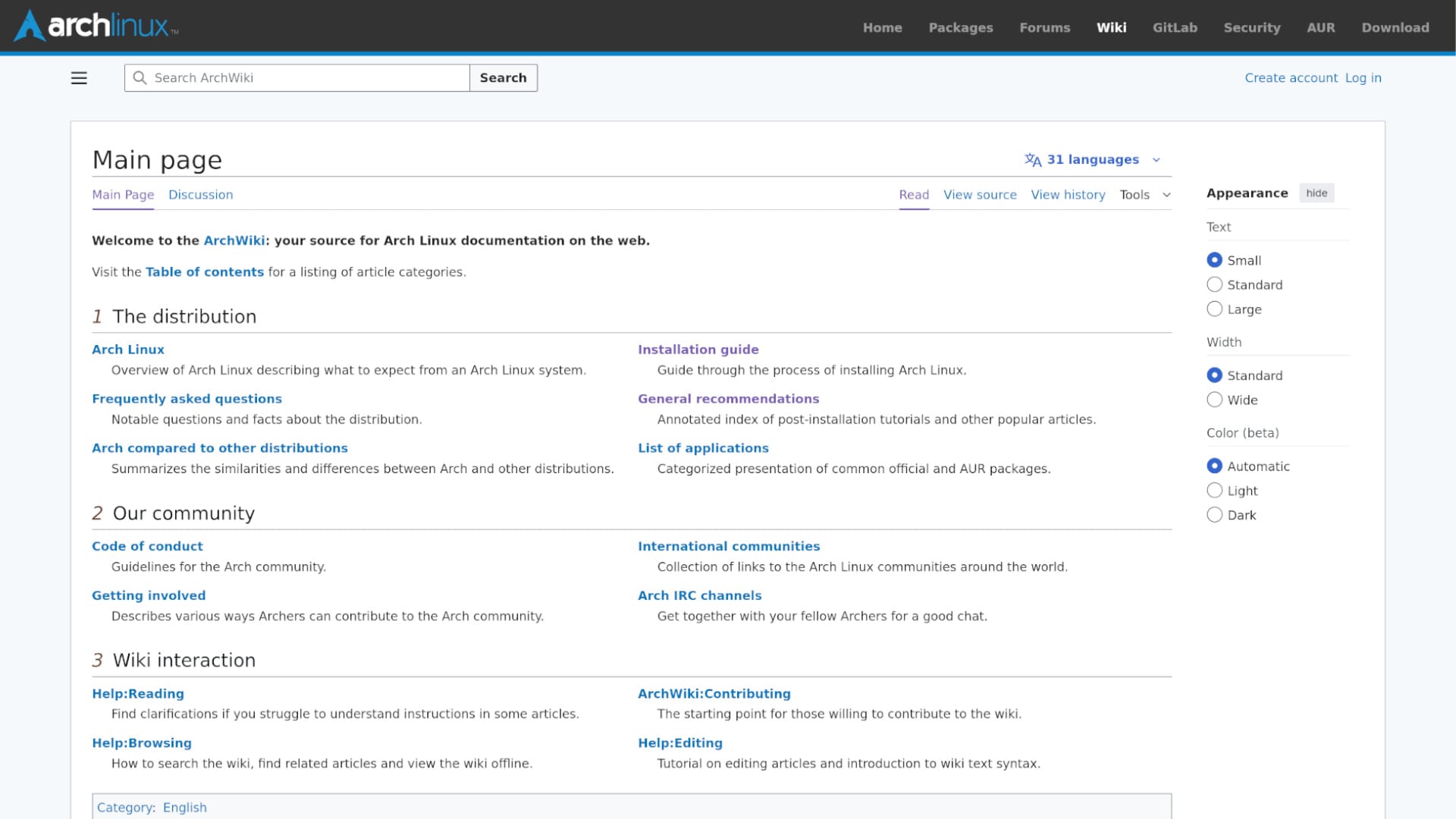Open the Installation guide link
The height and width of the screenshot is (819, 1456).
pos(698,350)
